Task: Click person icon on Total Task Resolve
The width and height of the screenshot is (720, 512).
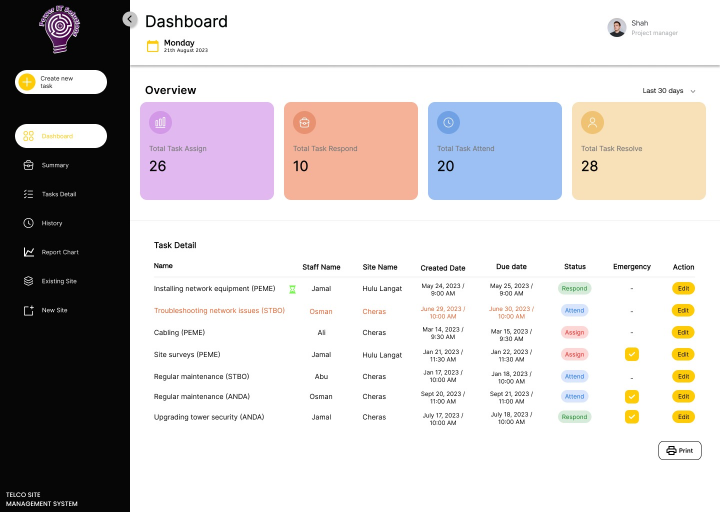Action: click(x=592, y=123)
